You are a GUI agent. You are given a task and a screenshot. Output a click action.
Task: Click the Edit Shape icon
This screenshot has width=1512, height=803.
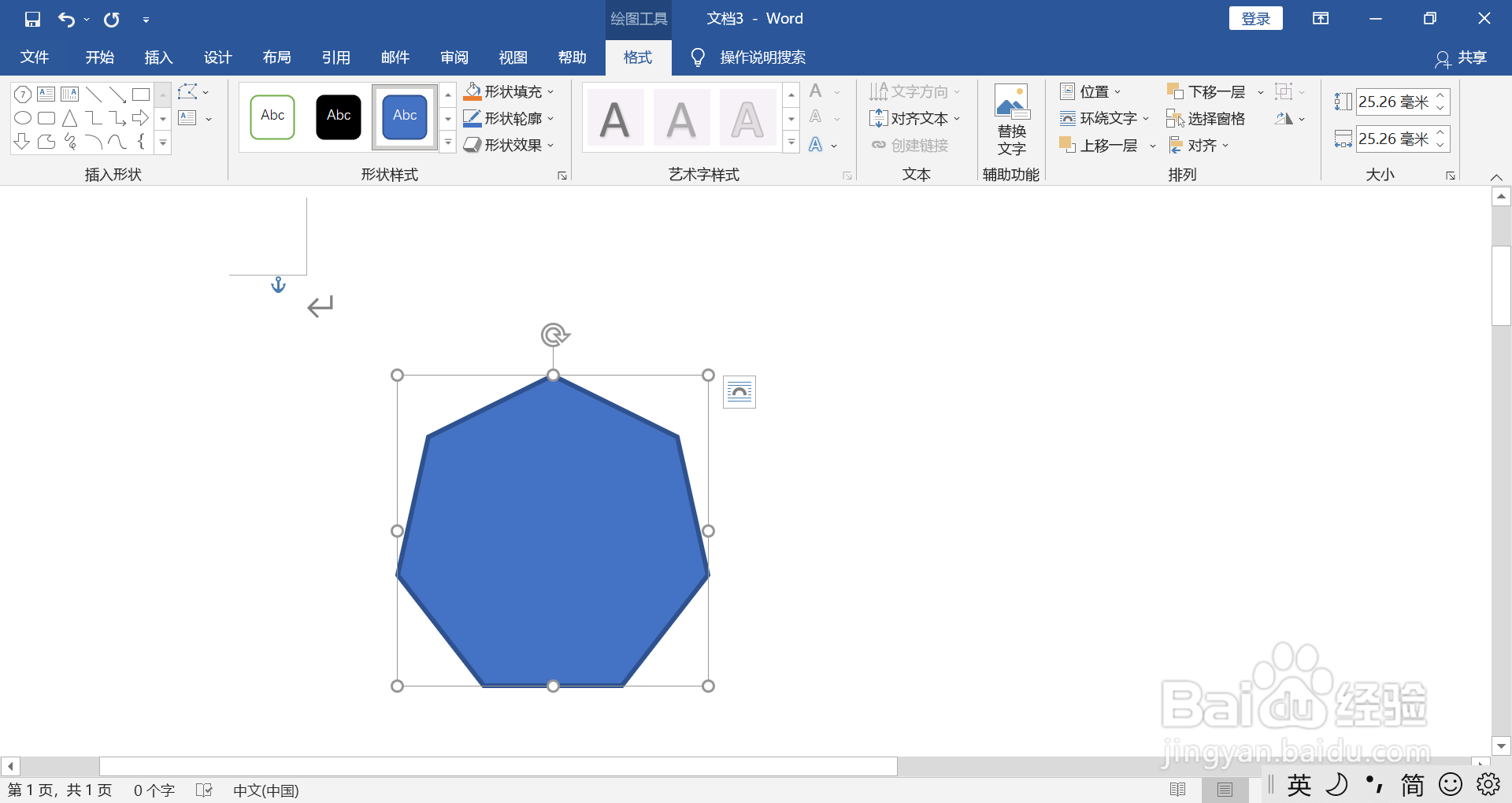click(x=189, y=92)
